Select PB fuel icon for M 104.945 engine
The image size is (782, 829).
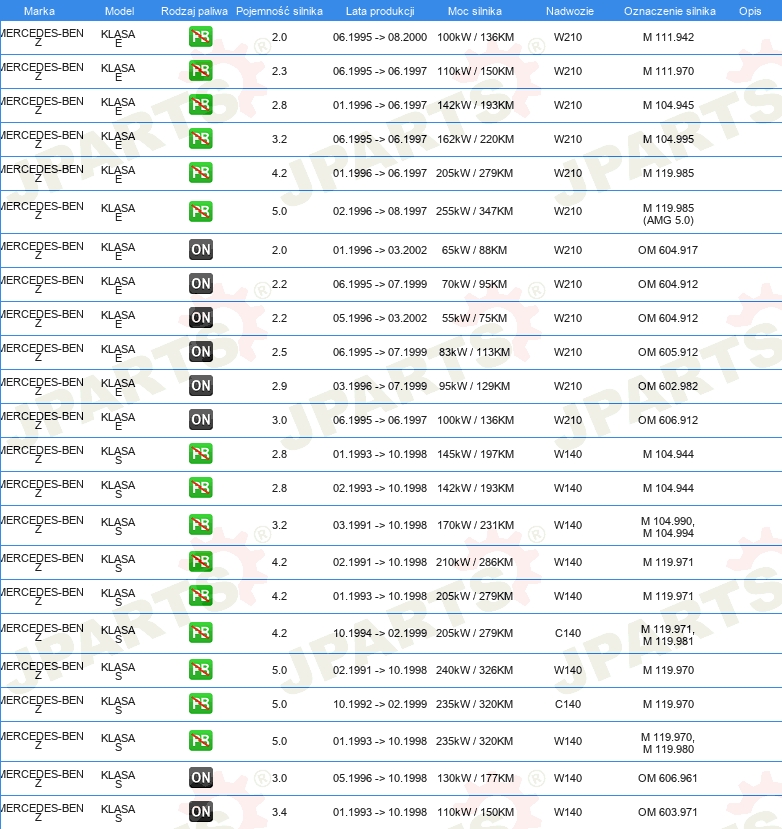click(x=200, y=105)
